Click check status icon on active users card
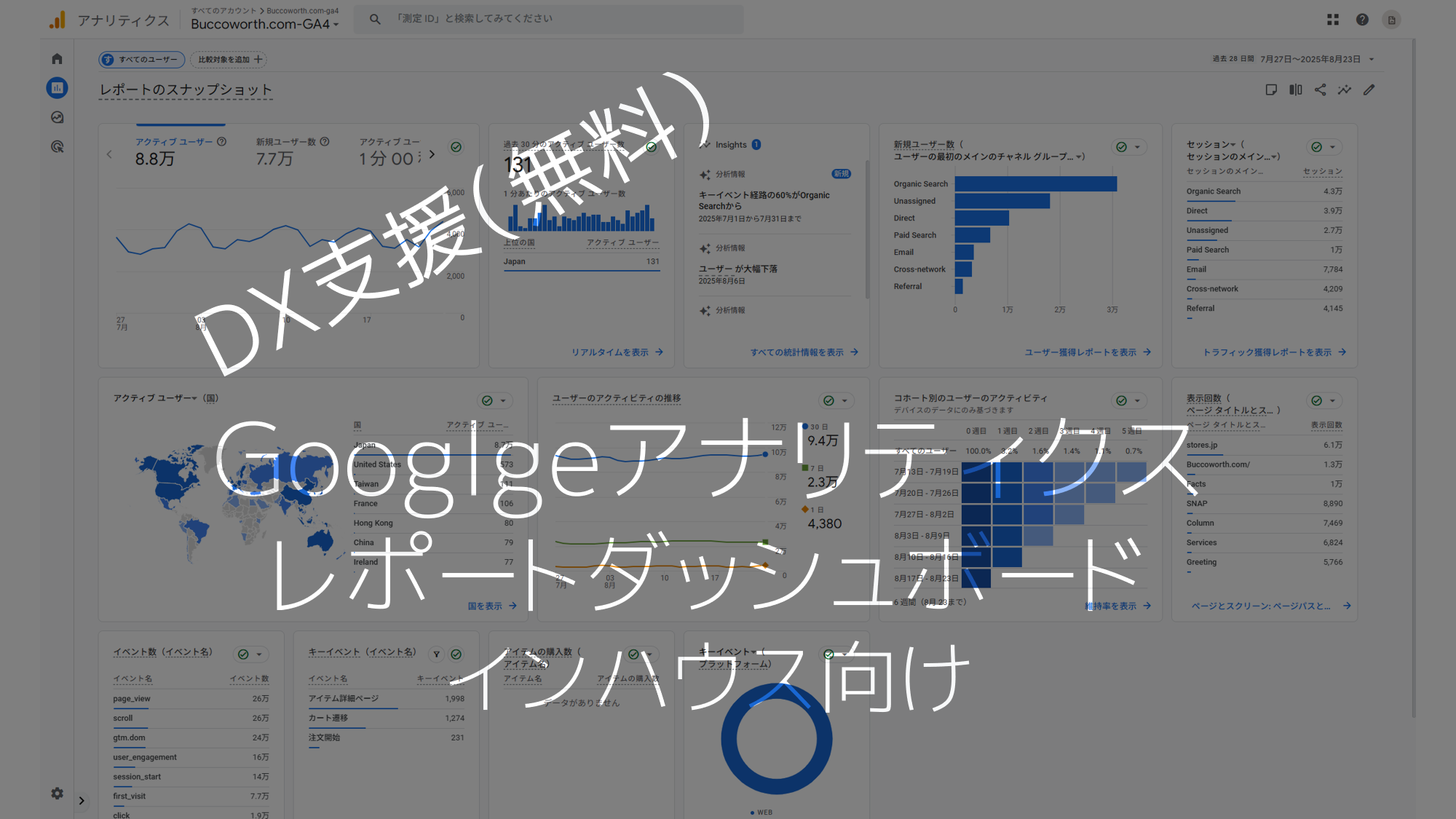Image resolution: width=1456 pixels, height=819 pixels. coord(456,147)
